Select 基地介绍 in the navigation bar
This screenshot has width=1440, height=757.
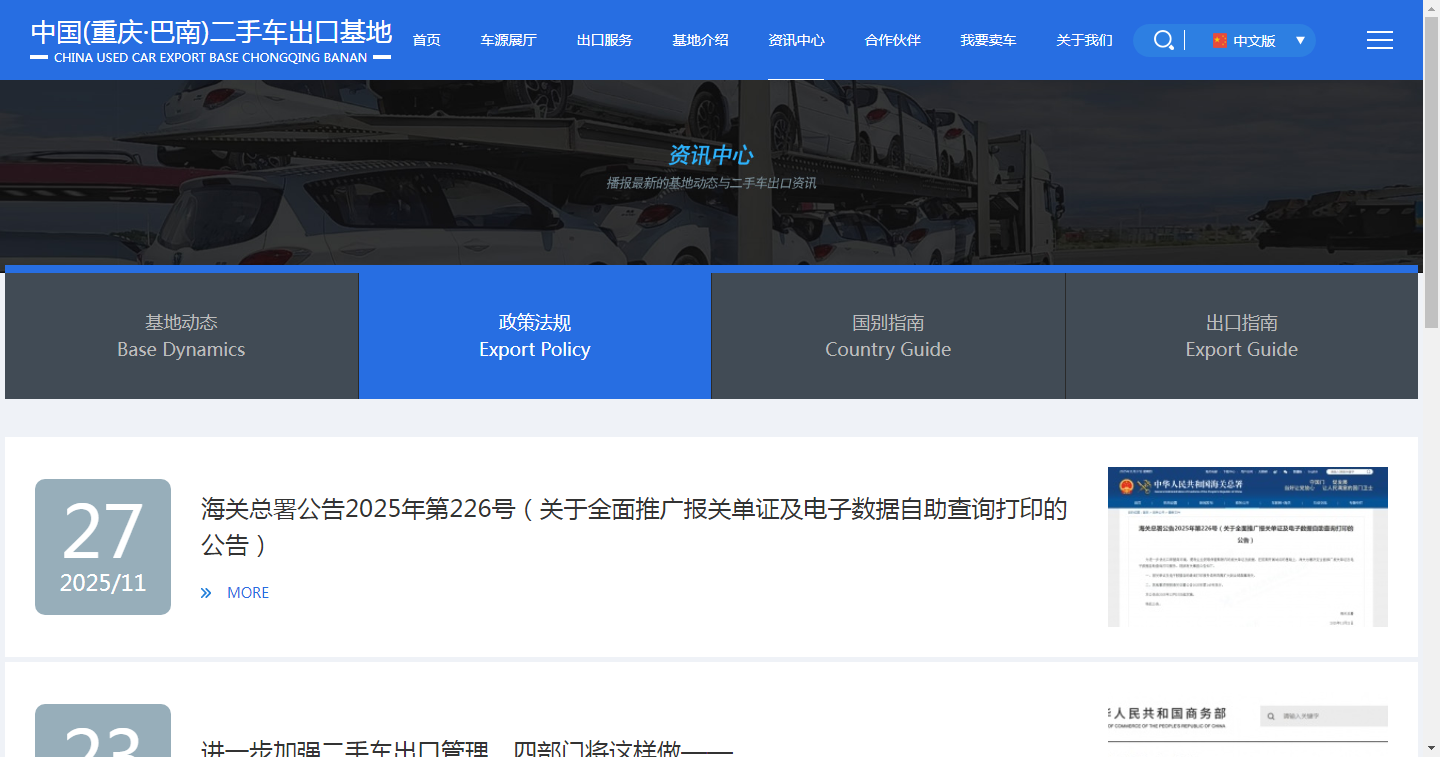click(x=700, y=40)
